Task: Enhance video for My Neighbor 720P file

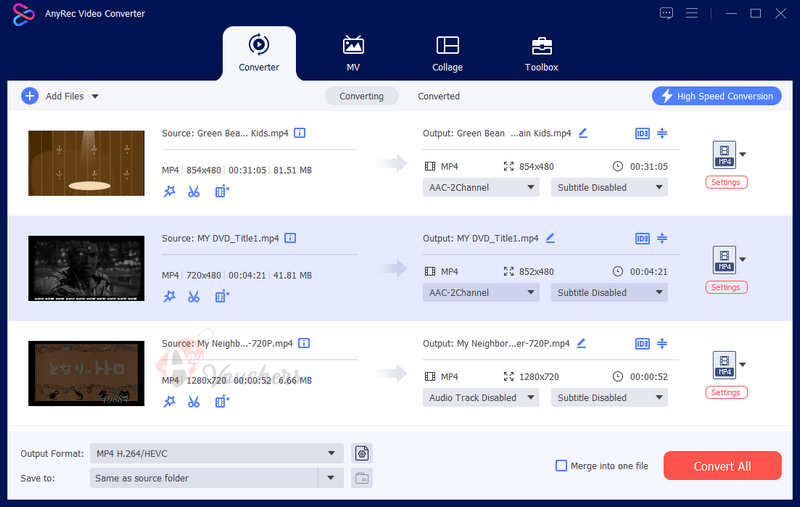Action: tap(222, 402)
